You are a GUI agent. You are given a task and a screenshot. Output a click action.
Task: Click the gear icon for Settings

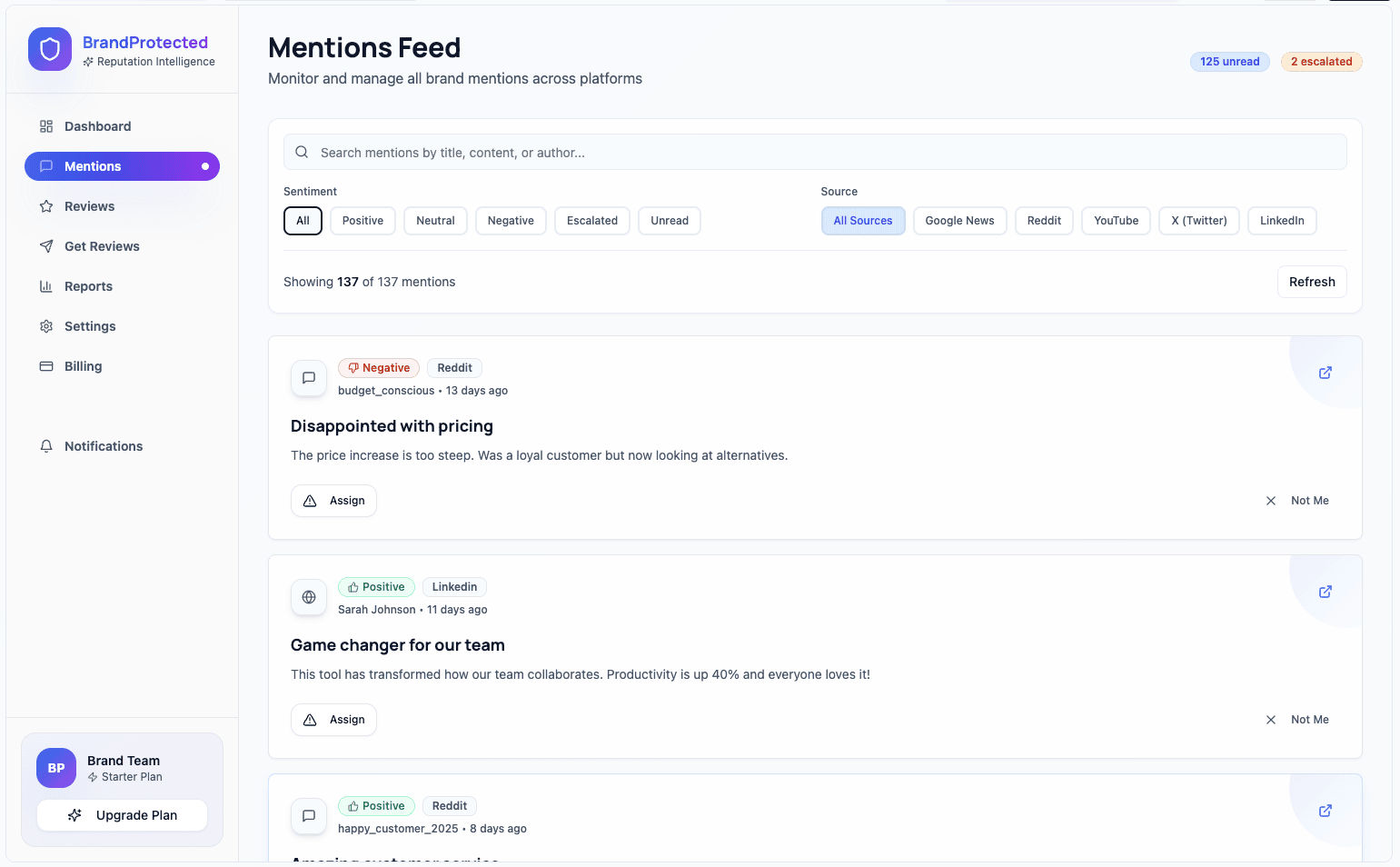[46, 326]
